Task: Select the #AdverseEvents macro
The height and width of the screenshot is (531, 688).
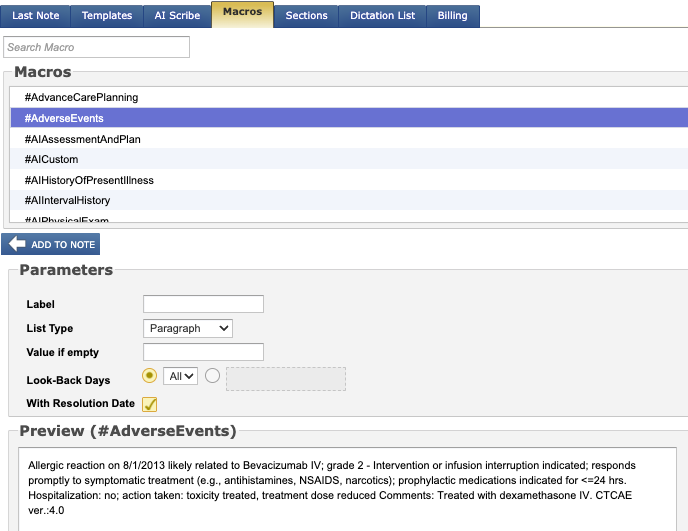Action: point(66,118)
